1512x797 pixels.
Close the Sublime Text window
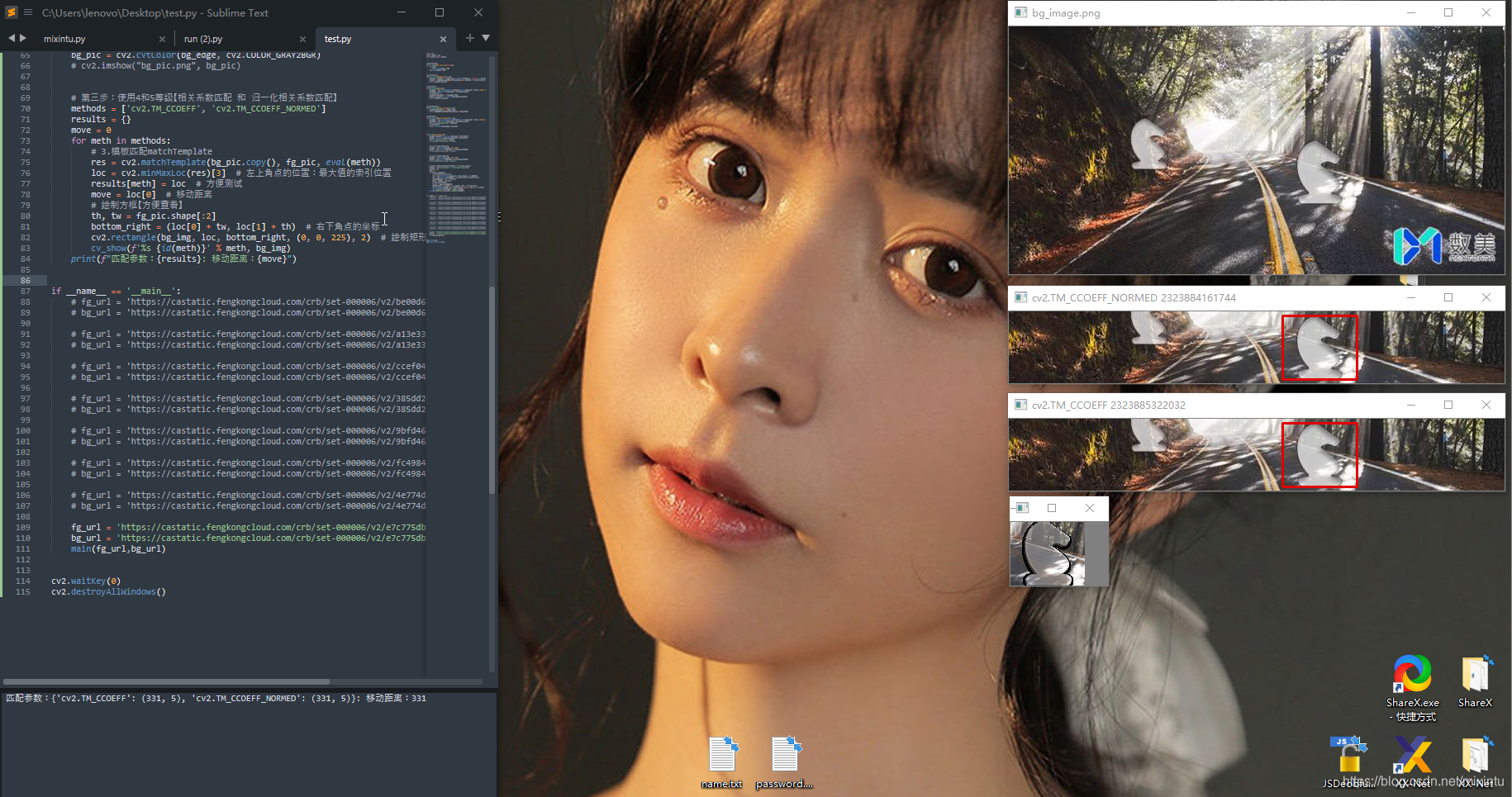478,12
